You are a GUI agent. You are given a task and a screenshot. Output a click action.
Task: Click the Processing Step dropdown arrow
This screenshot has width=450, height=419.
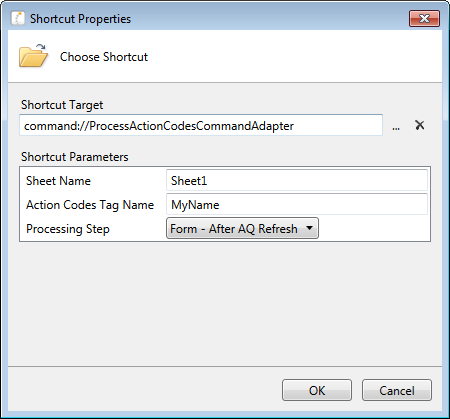pos(310,228)
